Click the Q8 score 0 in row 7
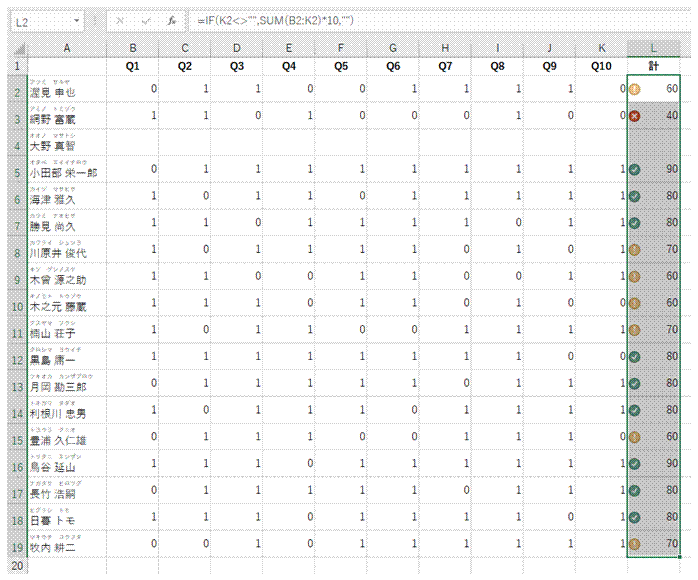The width and height of the screenshot is (698, 580). point(497,223)
